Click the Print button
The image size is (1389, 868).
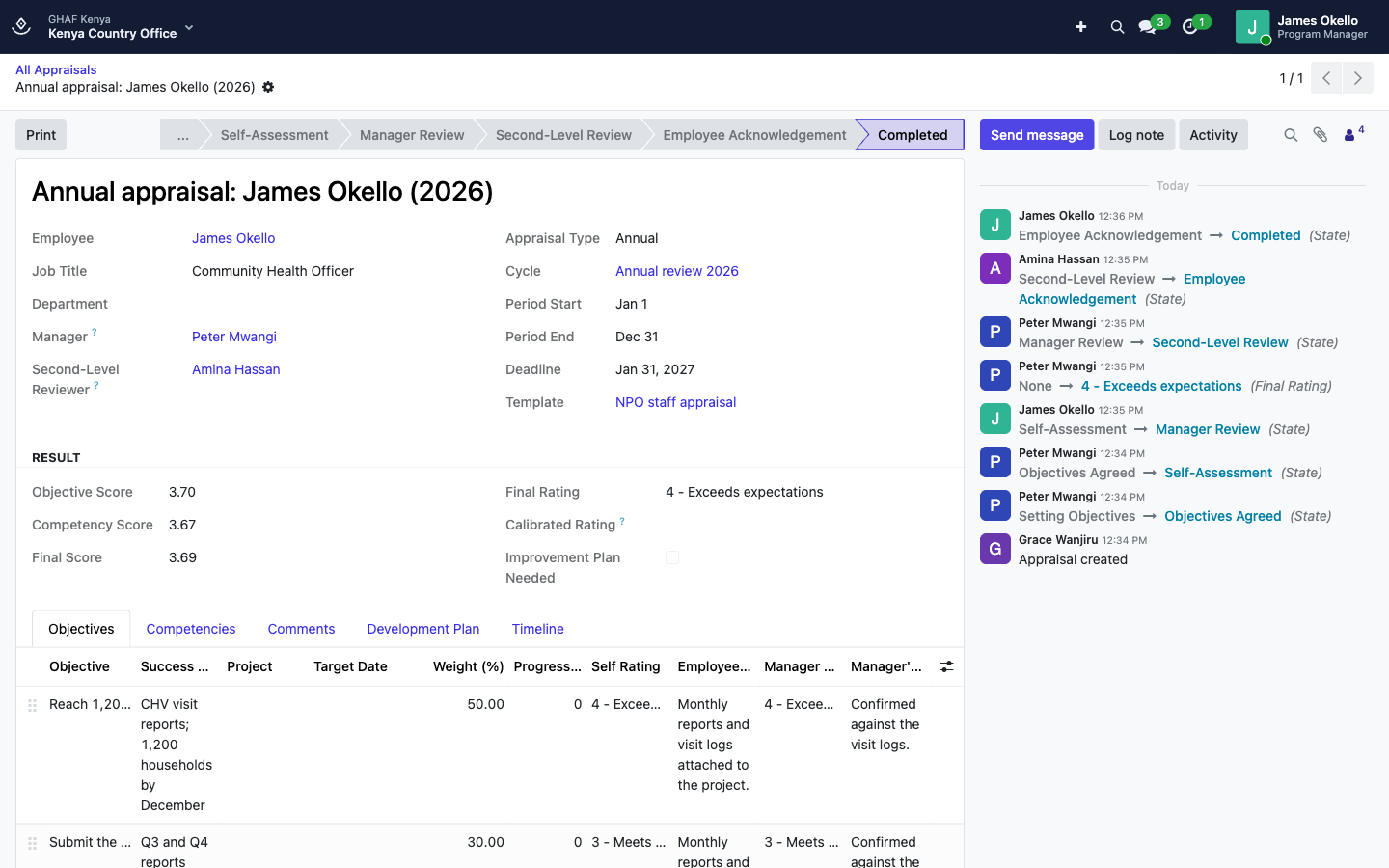pyautogui.click(x=41, y=135)
